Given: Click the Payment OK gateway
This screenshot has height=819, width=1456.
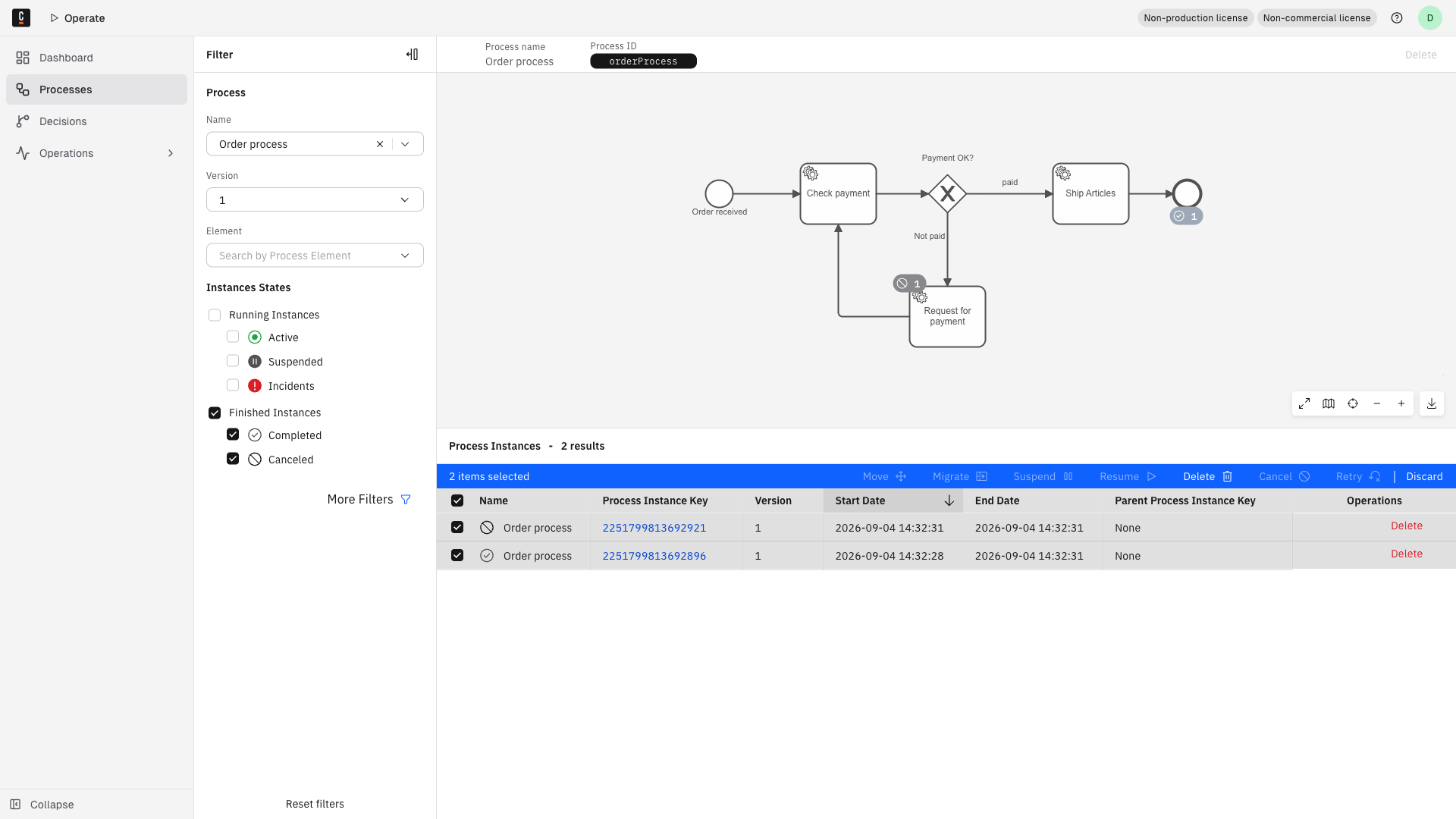Looking at the screenshot, I should (x=947, y=194).
